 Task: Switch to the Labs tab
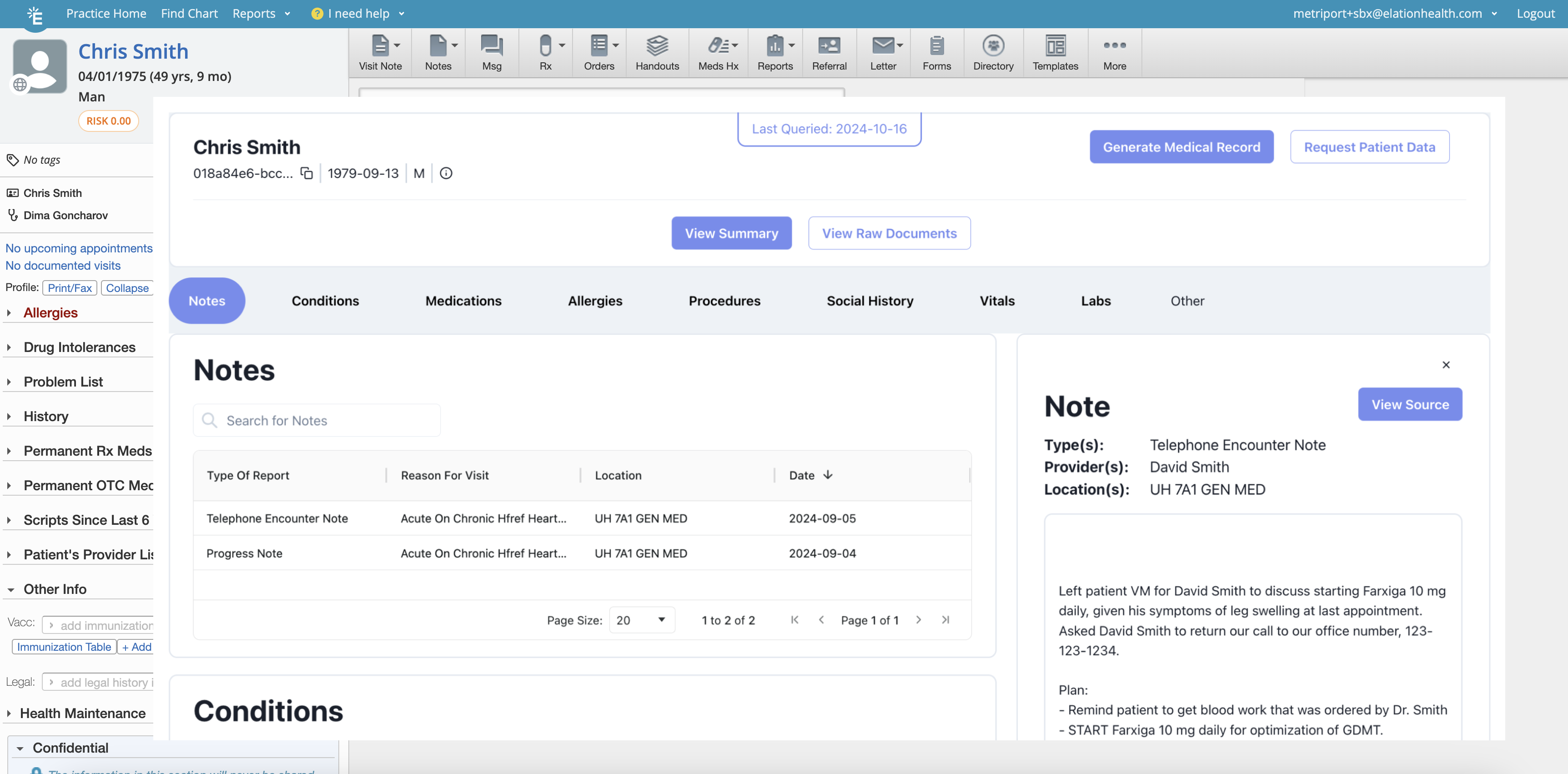1095,301
